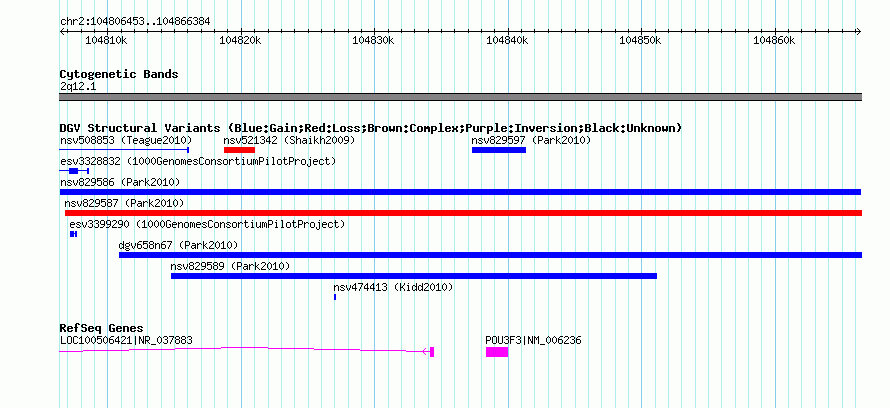Screen dimensions: 890x408
Task: Click the chr2:104806453..104866384 coordinate text
Action: click(x=135, y=22)
